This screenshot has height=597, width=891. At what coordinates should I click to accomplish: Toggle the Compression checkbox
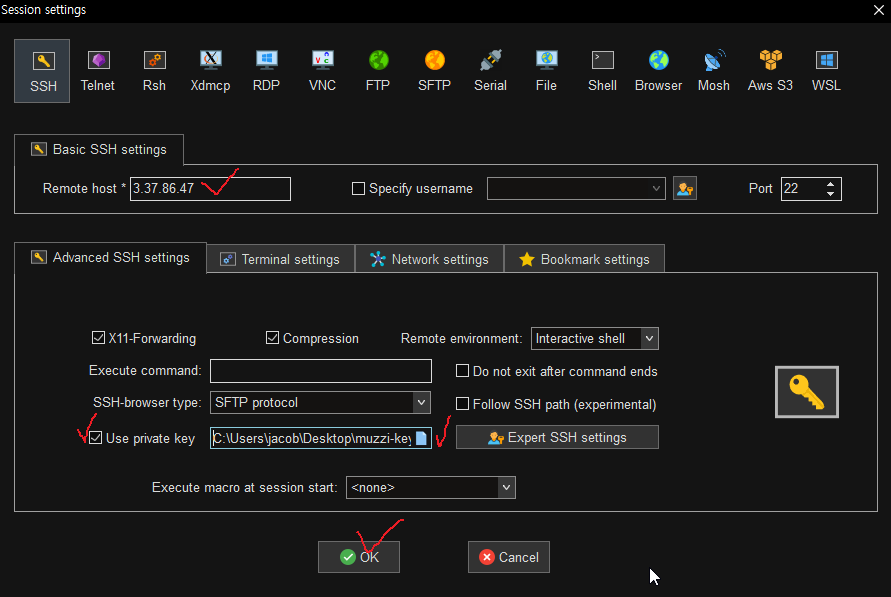pos(272,338)
